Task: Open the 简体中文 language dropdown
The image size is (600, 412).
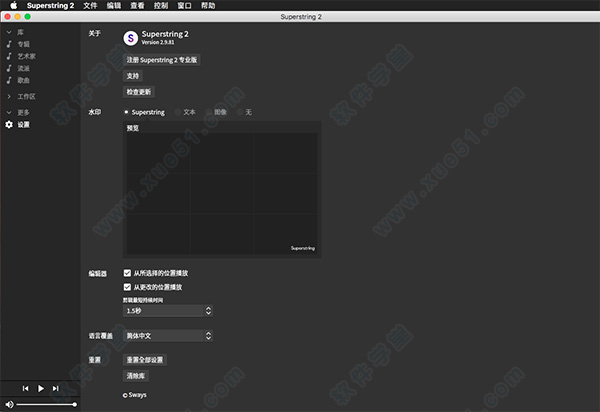Action: coord(168,336)
